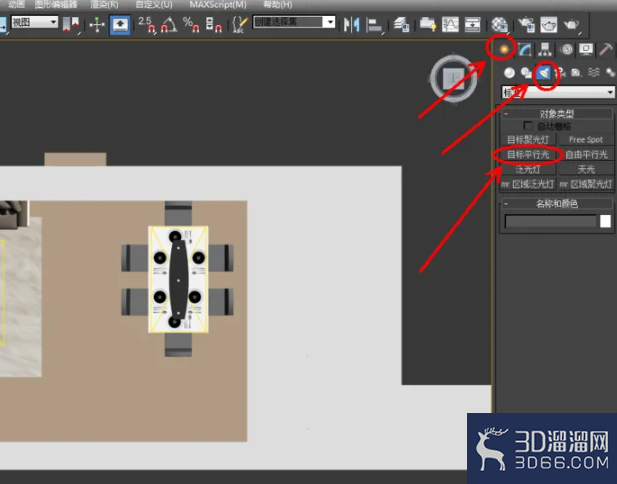Open the white object color swatch

(x=605, y=221)
